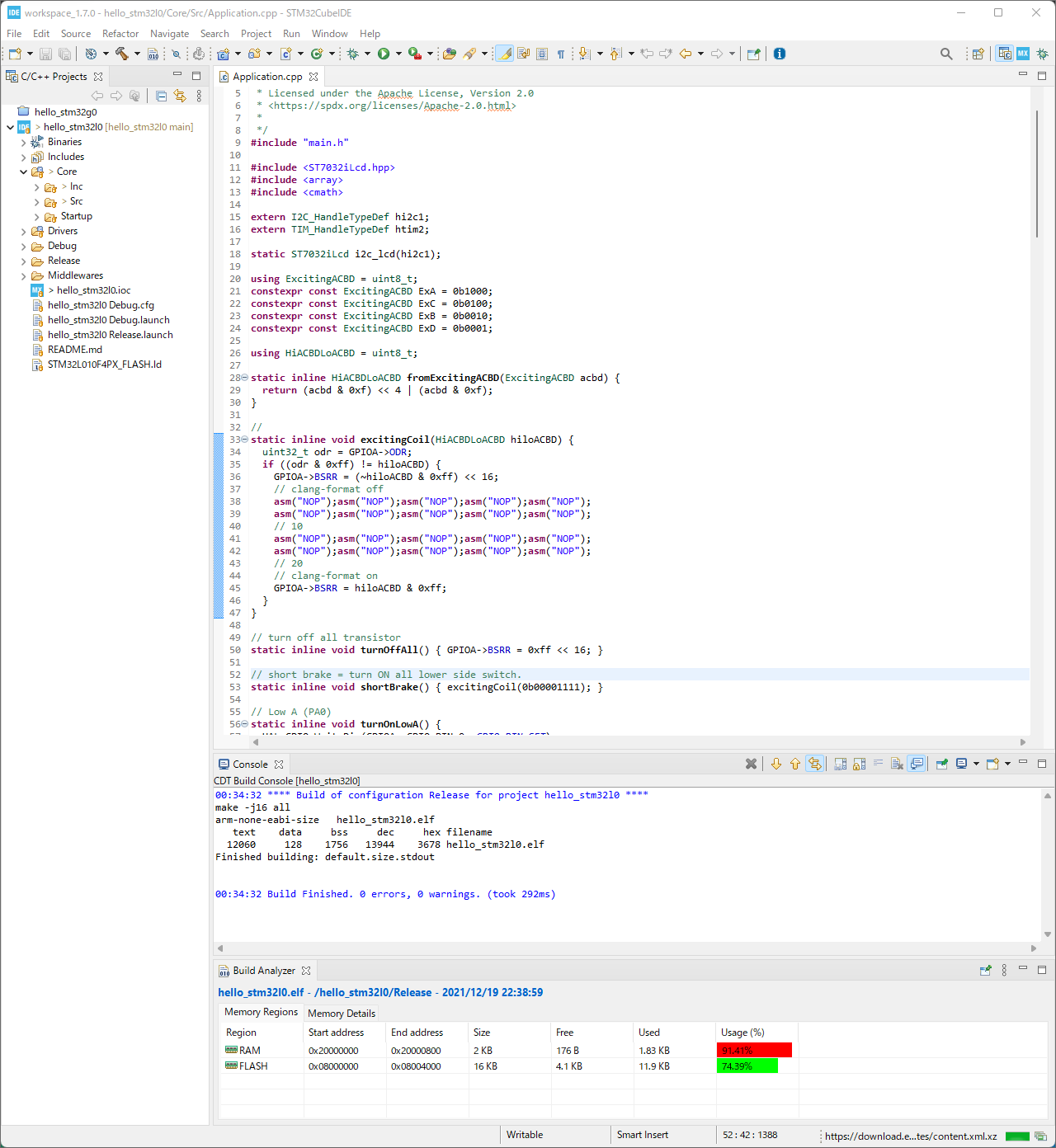1056x1148 pixels.
Task: Click the blue Information Center icon
Action: (780, 54)
